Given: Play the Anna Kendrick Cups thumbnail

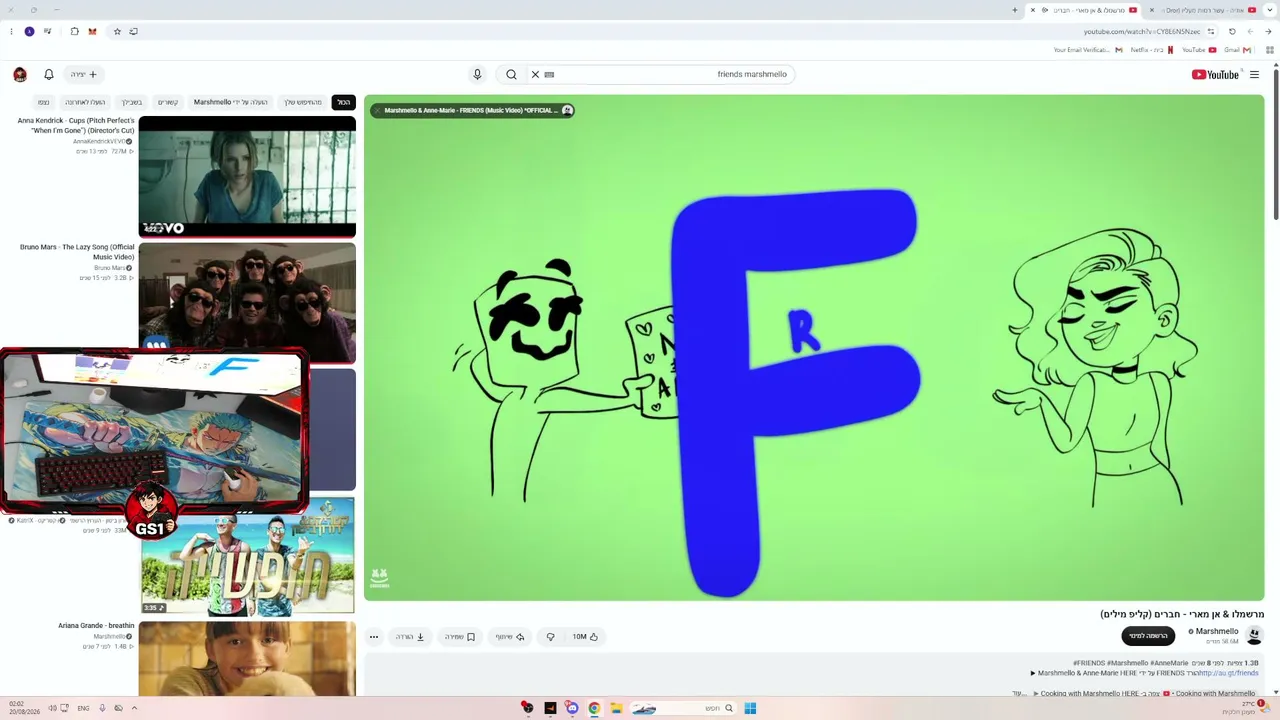Looking at the screenshot, I should pos(247,177).
